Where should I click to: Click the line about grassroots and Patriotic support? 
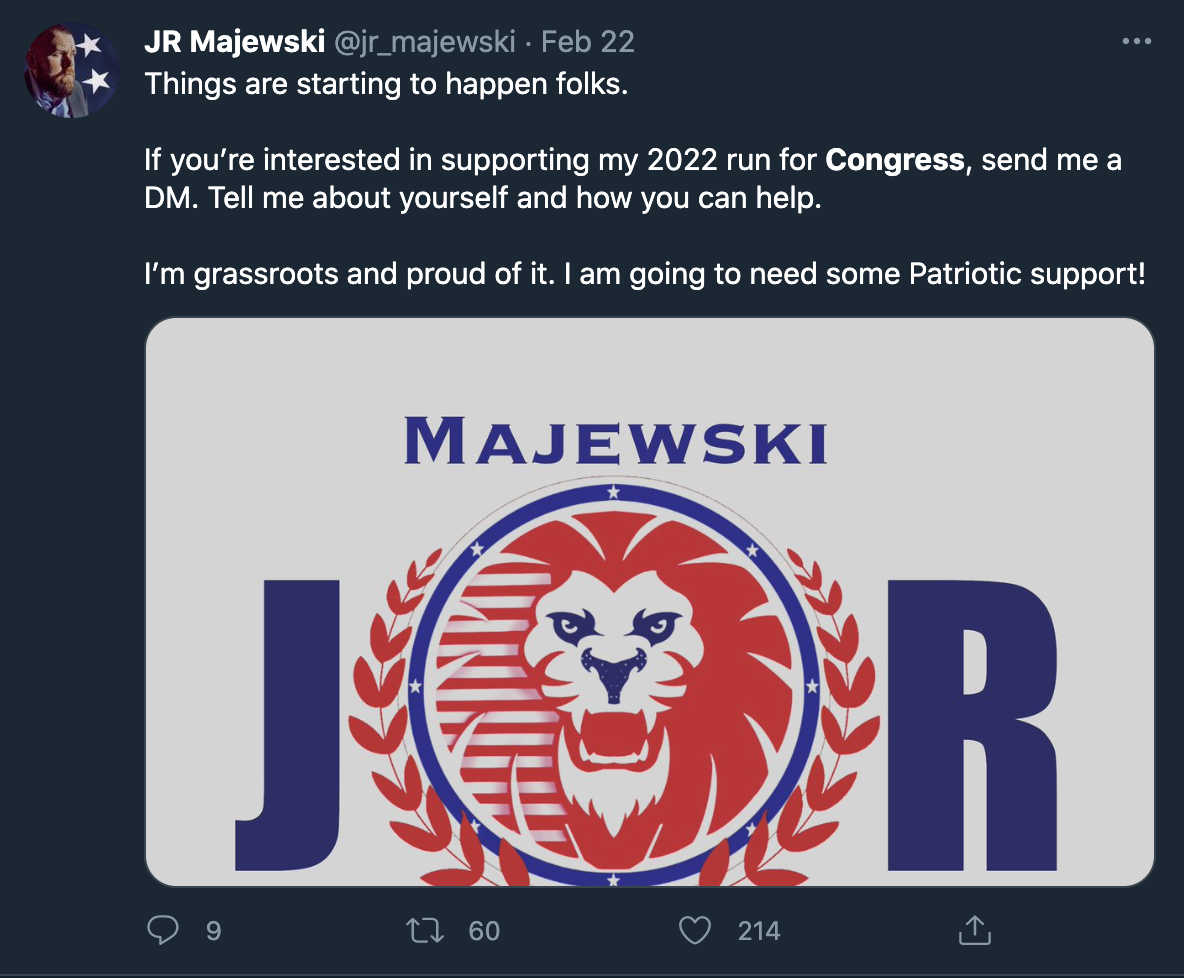coord(645,274)
